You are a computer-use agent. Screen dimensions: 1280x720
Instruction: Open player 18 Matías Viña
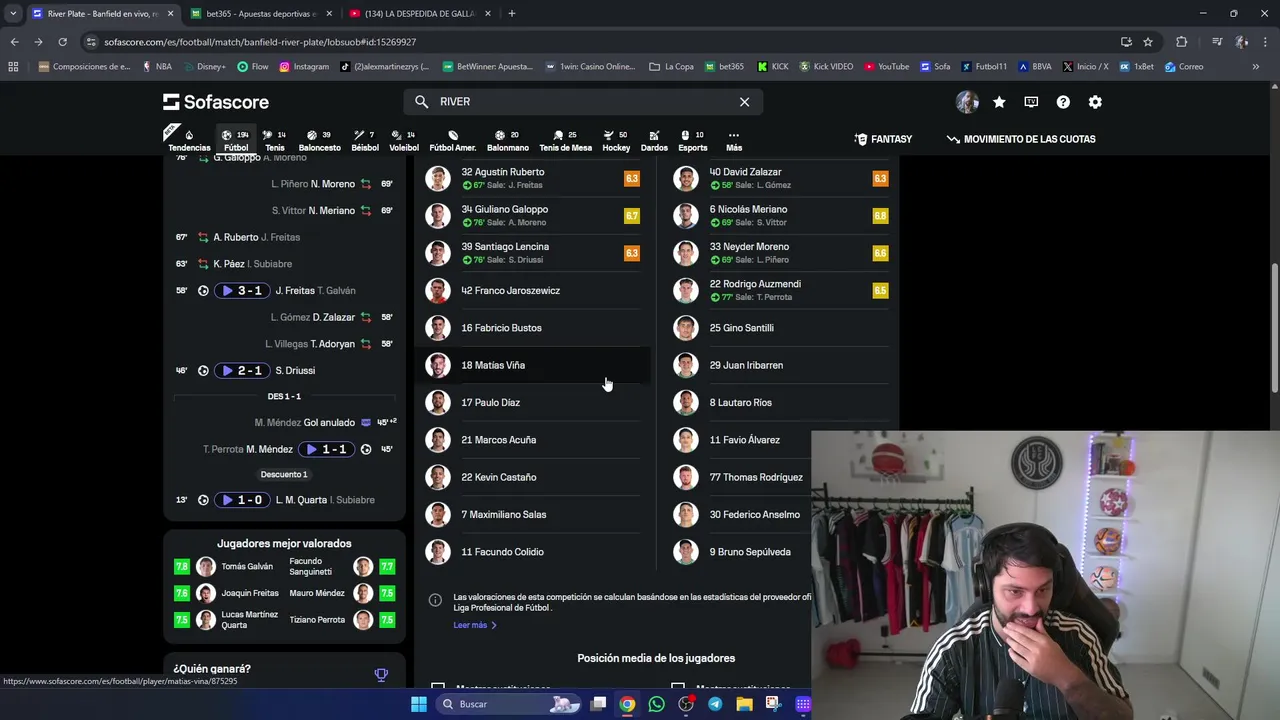533,365
